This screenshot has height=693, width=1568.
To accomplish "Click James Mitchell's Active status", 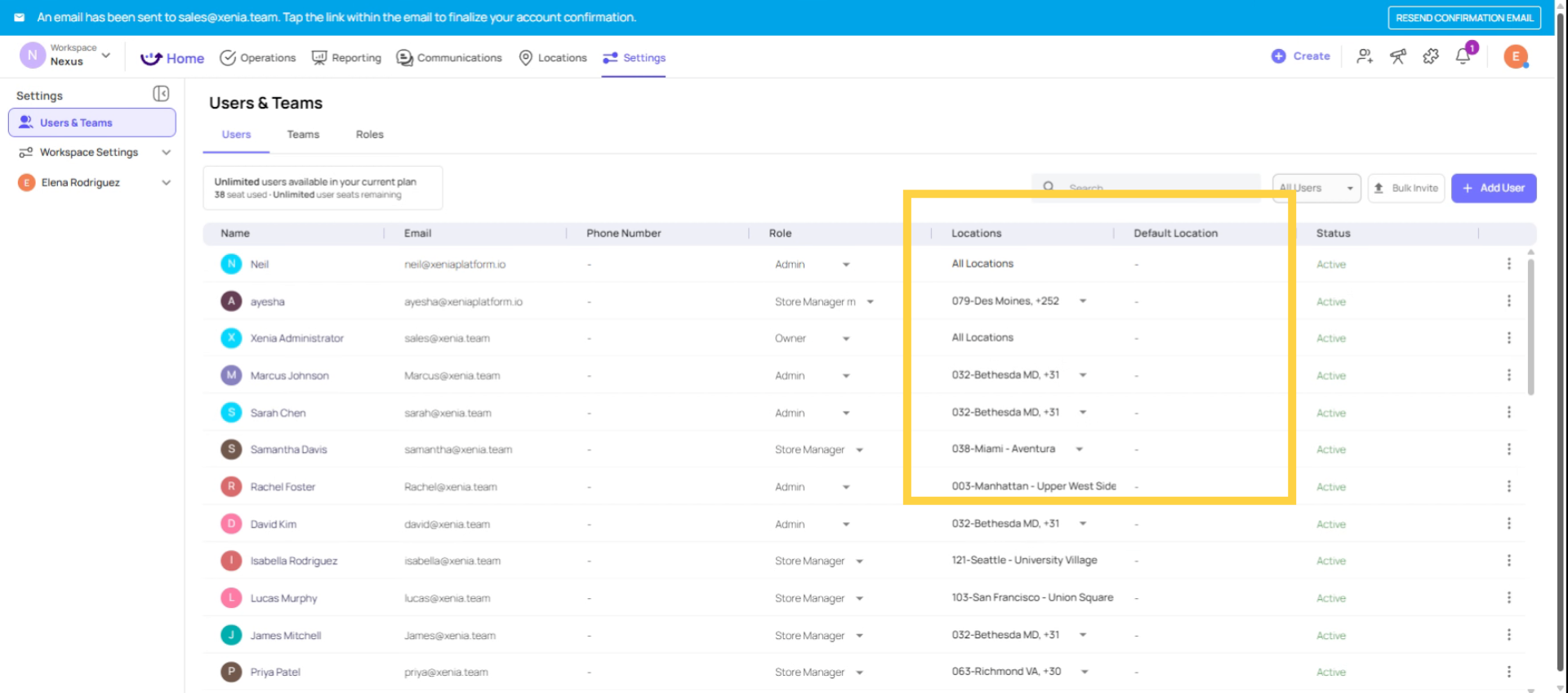I will point(1331,635).
